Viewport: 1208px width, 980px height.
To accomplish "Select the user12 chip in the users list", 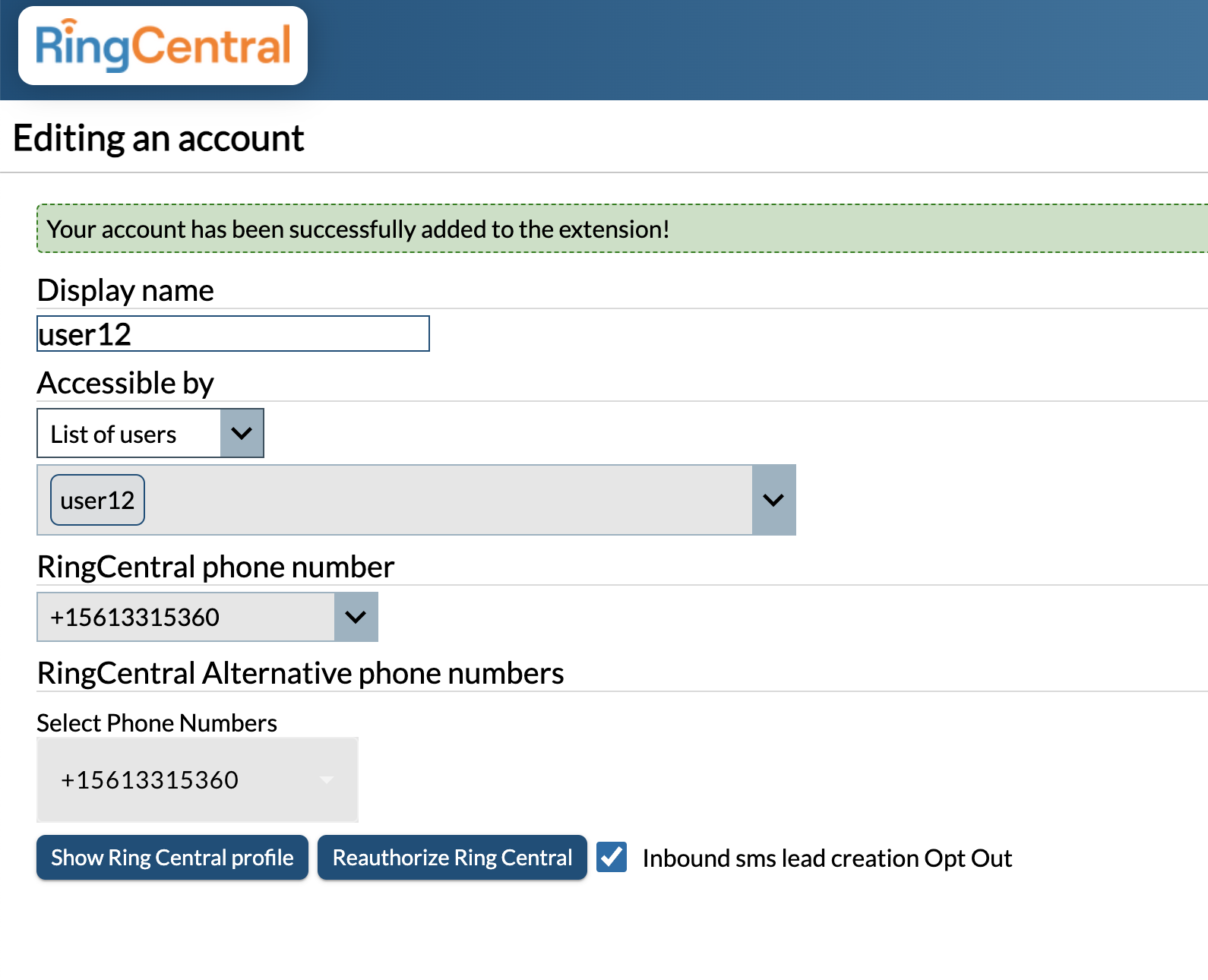I will pos(97,500).
